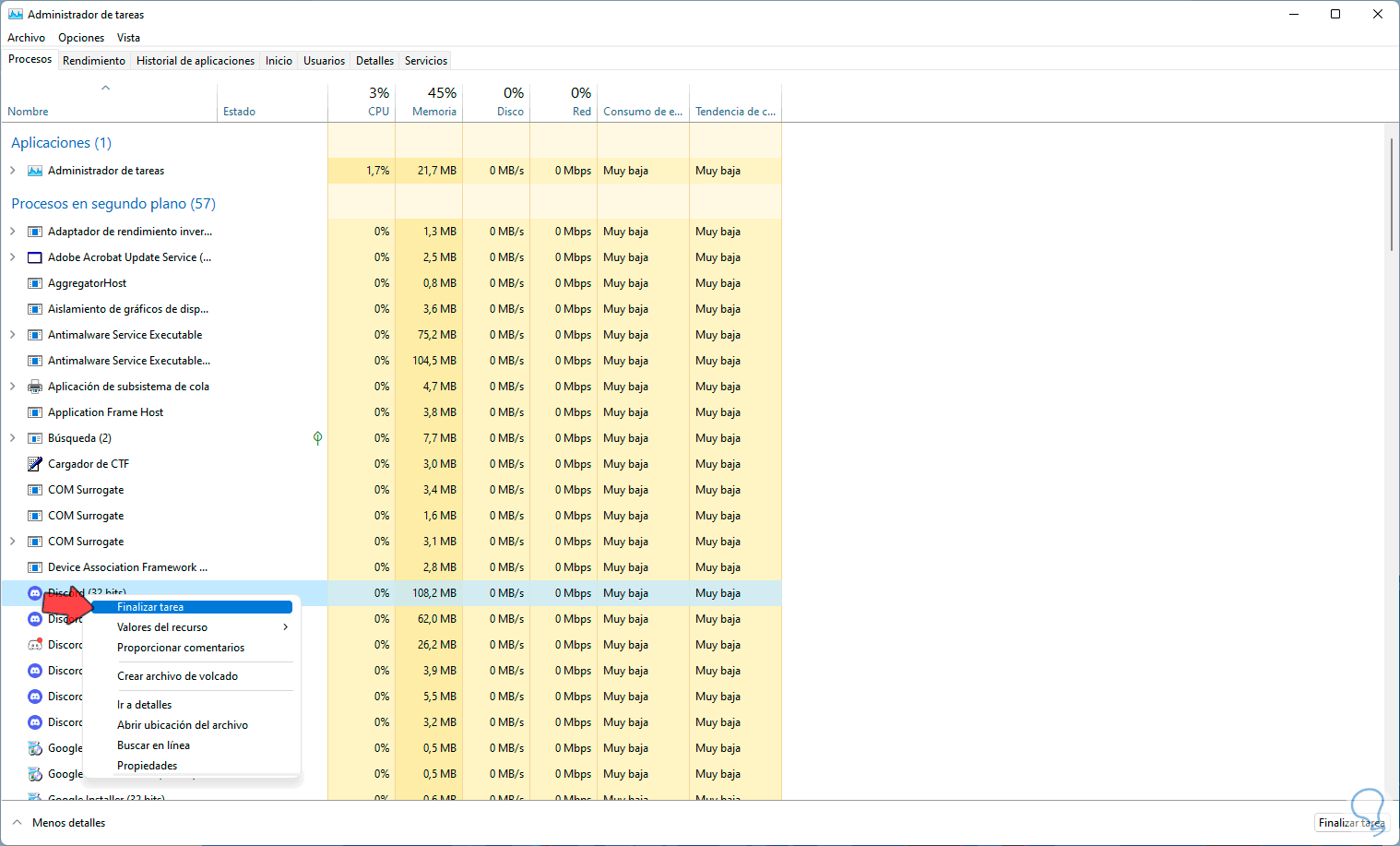Image resolution: width=1400 pixels, height=846 pixels.
Task: Expand the Antimalware Service Executable group
Action: 13,335
